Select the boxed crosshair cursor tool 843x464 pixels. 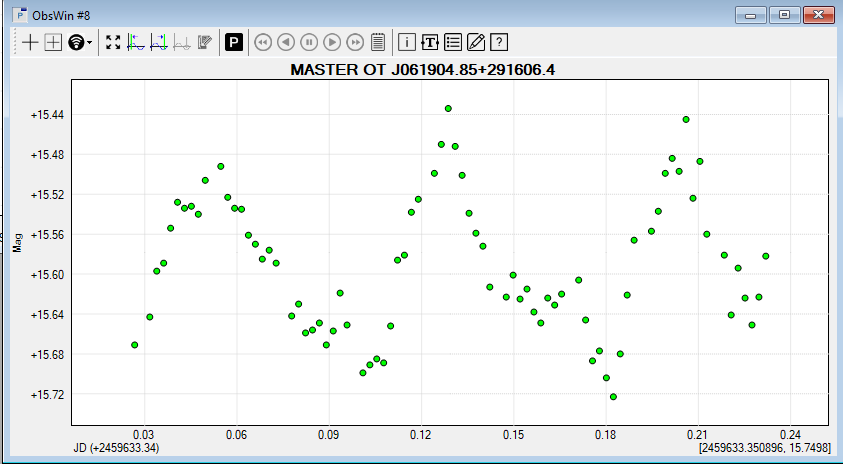click(53, 42)
